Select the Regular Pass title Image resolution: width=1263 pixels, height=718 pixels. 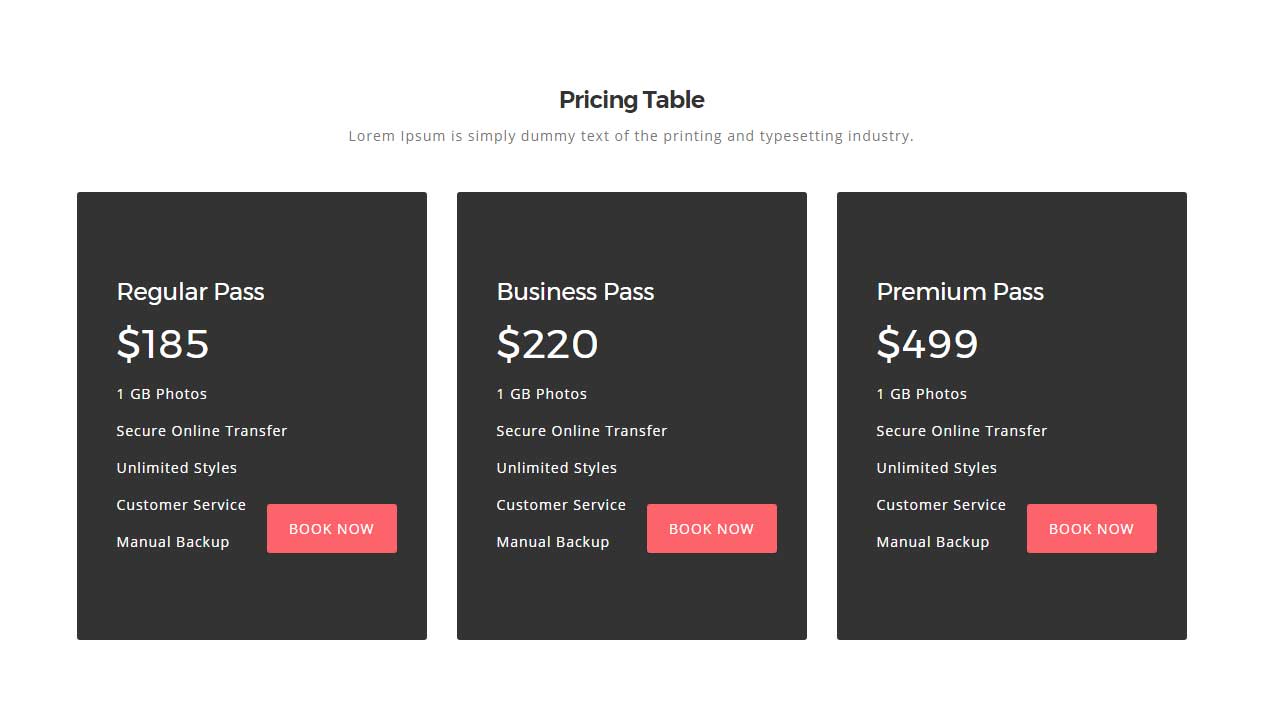click(x=190, y=292)
